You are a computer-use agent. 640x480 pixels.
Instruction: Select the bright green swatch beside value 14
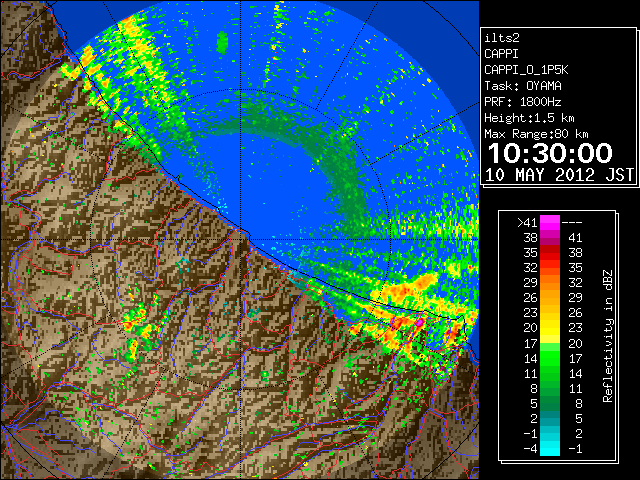[x=549, y=358]
